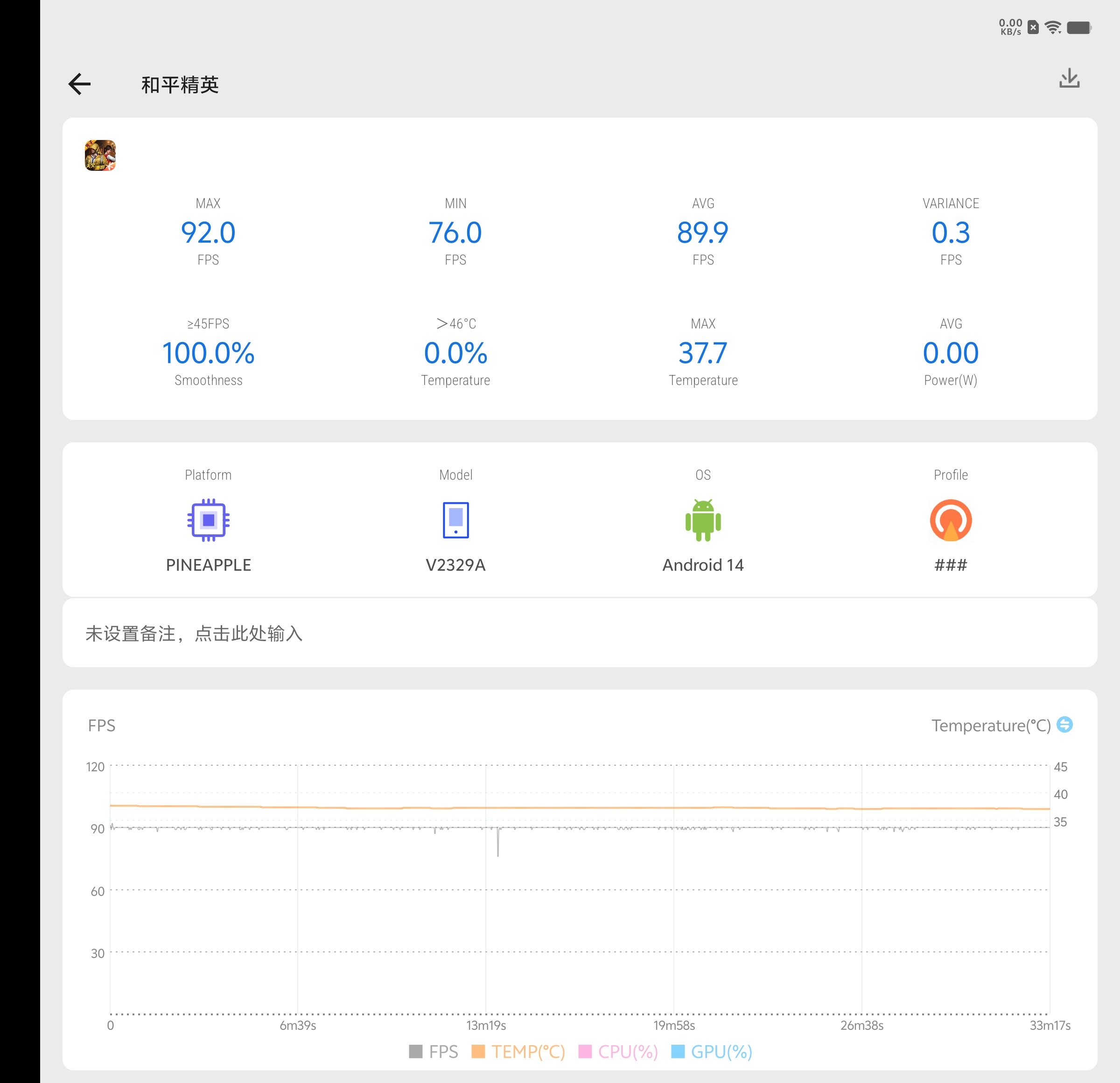Click the 26m38s time axis label
This screenshot has width=1120, height=1083.
(862, 1025)
